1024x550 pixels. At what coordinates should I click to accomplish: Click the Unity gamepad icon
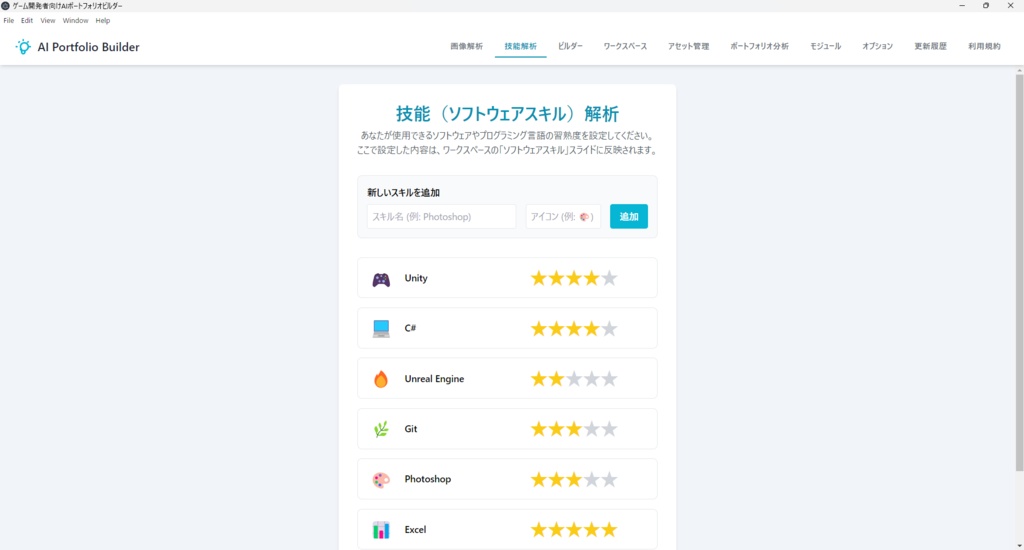click(x=381, y=280)
